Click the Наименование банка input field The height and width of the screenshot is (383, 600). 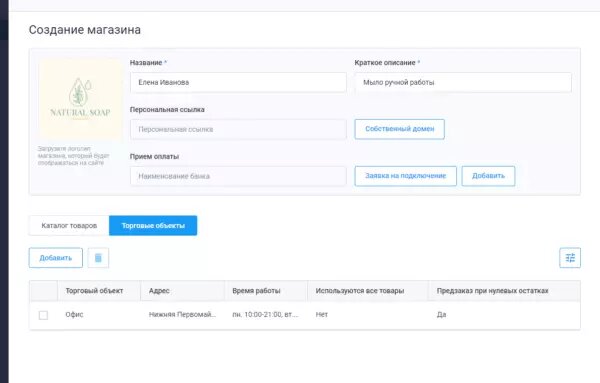pos(238,176)
